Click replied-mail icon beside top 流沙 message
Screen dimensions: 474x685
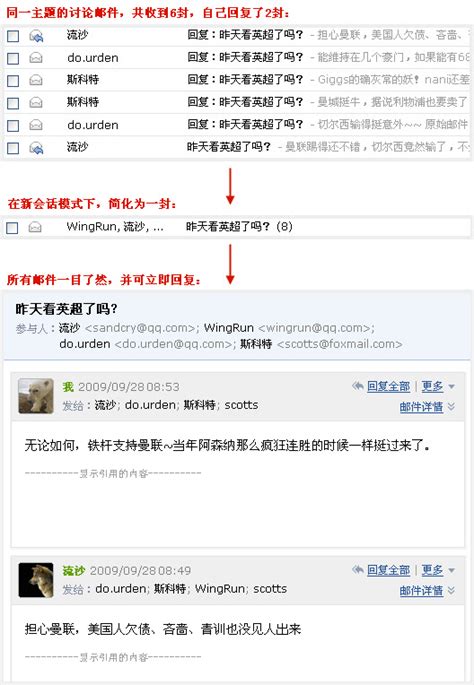(x=36, y=36)
